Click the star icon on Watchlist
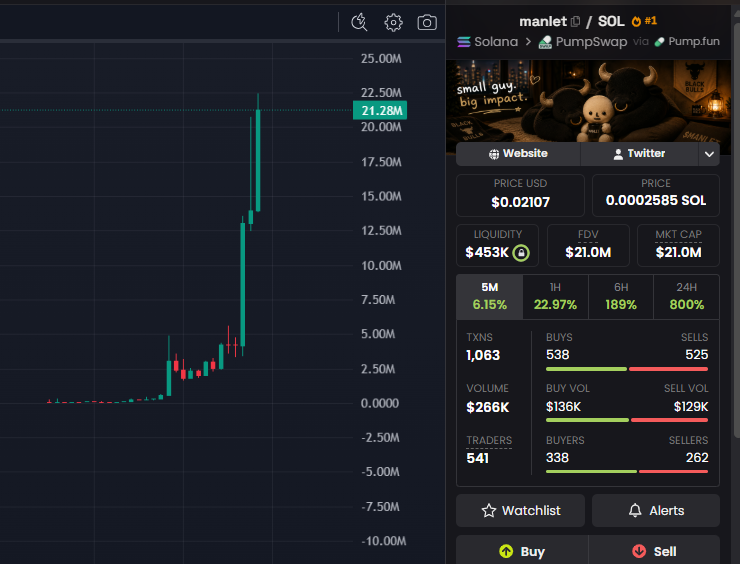The height and width of the screenshot is (564, 740). pos(489,511)
